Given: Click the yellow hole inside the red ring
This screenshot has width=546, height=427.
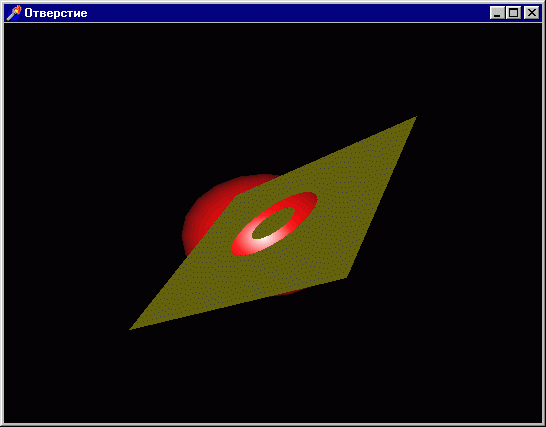Looking at the screenshot, I should [x=273, y=223].
